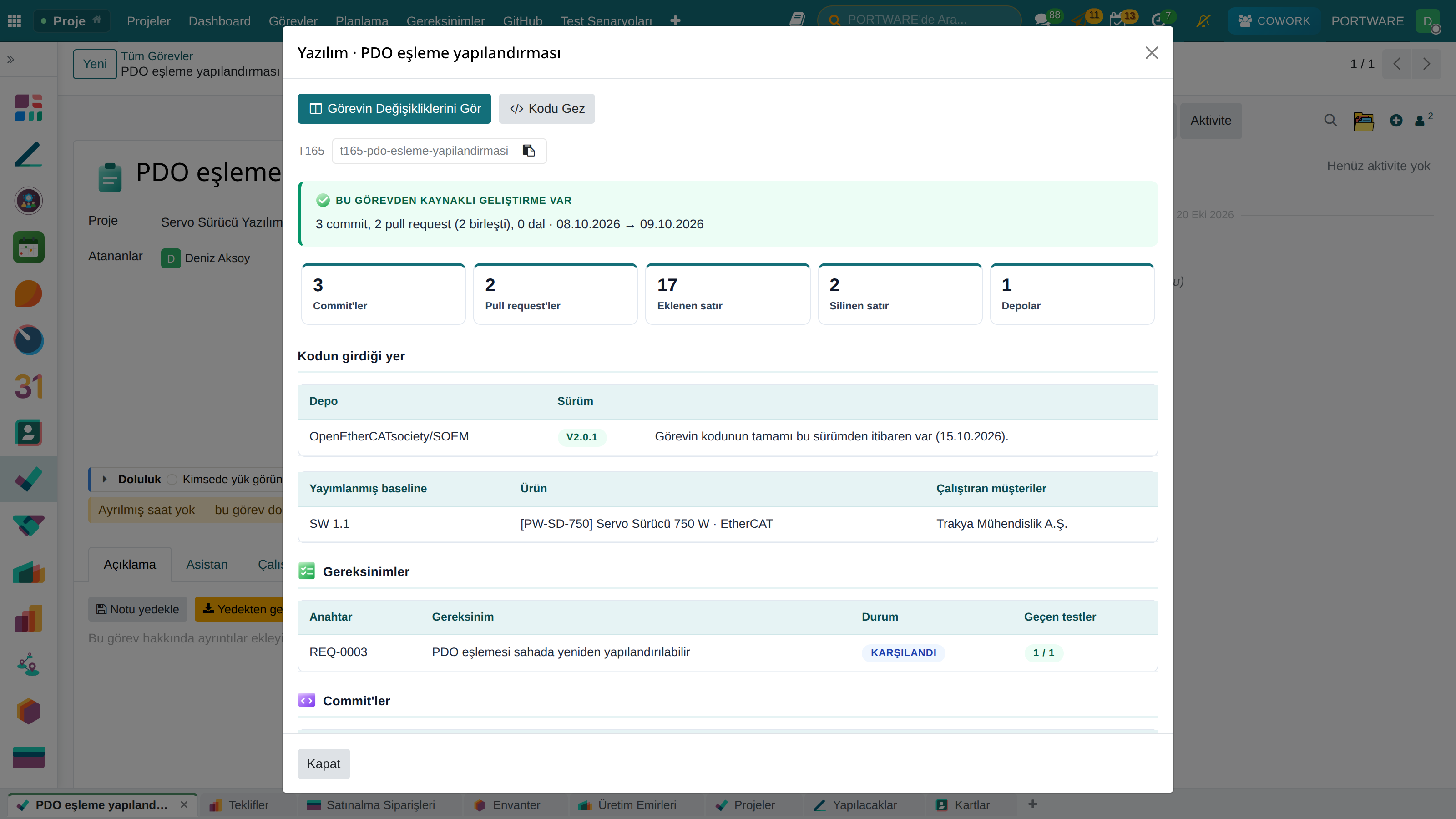Open the bar chart sales icon in sidebar
Image resolution: width=1456 pixels, height=819 pixels.
[28, 618]
